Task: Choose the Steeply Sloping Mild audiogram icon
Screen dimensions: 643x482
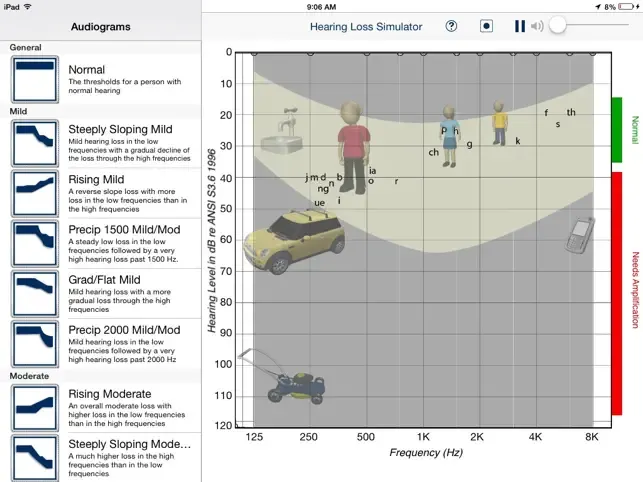Action: [x=35, y=143]
